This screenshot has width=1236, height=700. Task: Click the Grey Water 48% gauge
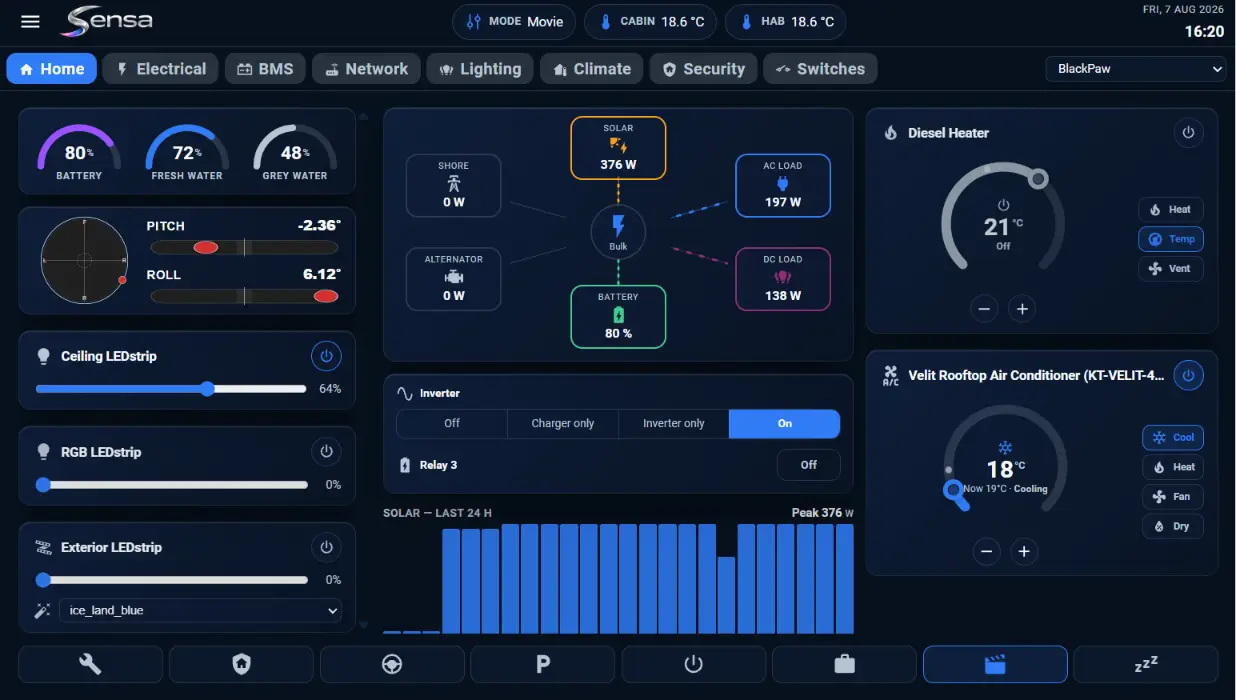tap(295, 152)
